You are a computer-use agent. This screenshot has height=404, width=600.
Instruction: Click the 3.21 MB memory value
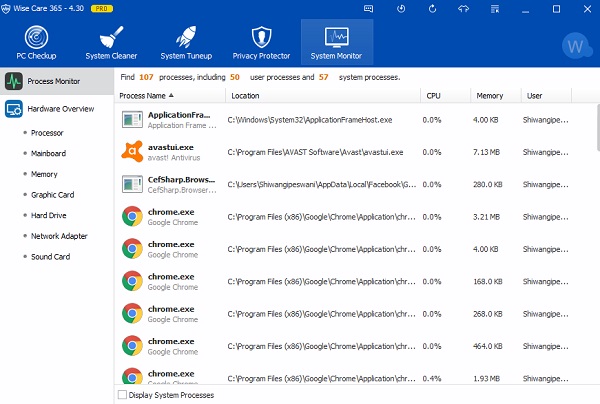pyautogui.click(x=486, y=217)
